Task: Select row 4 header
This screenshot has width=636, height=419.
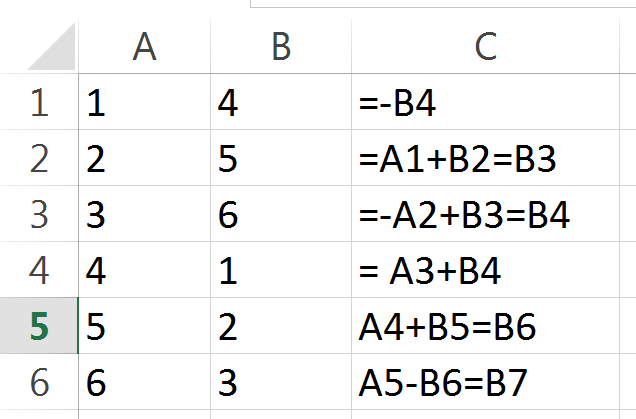Action: click(39, 271)
